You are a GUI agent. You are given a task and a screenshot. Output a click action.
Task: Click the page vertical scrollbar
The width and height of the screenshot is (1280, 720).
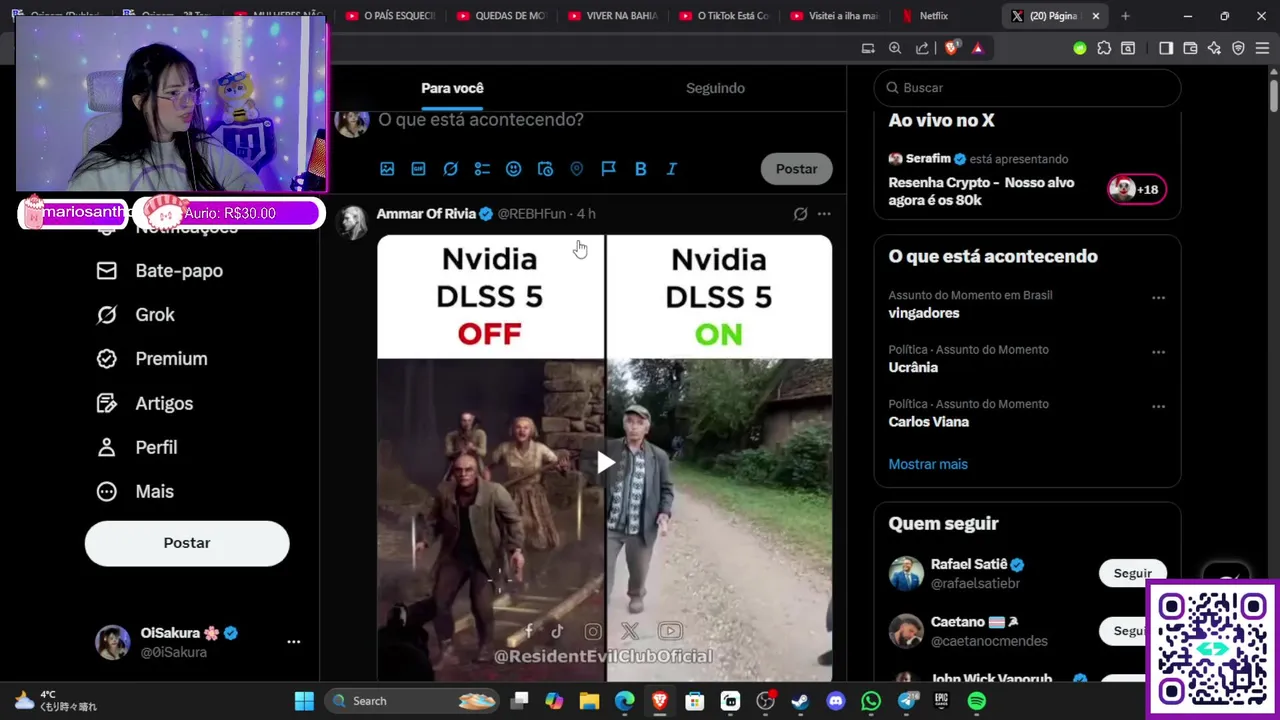[1273, 95]
